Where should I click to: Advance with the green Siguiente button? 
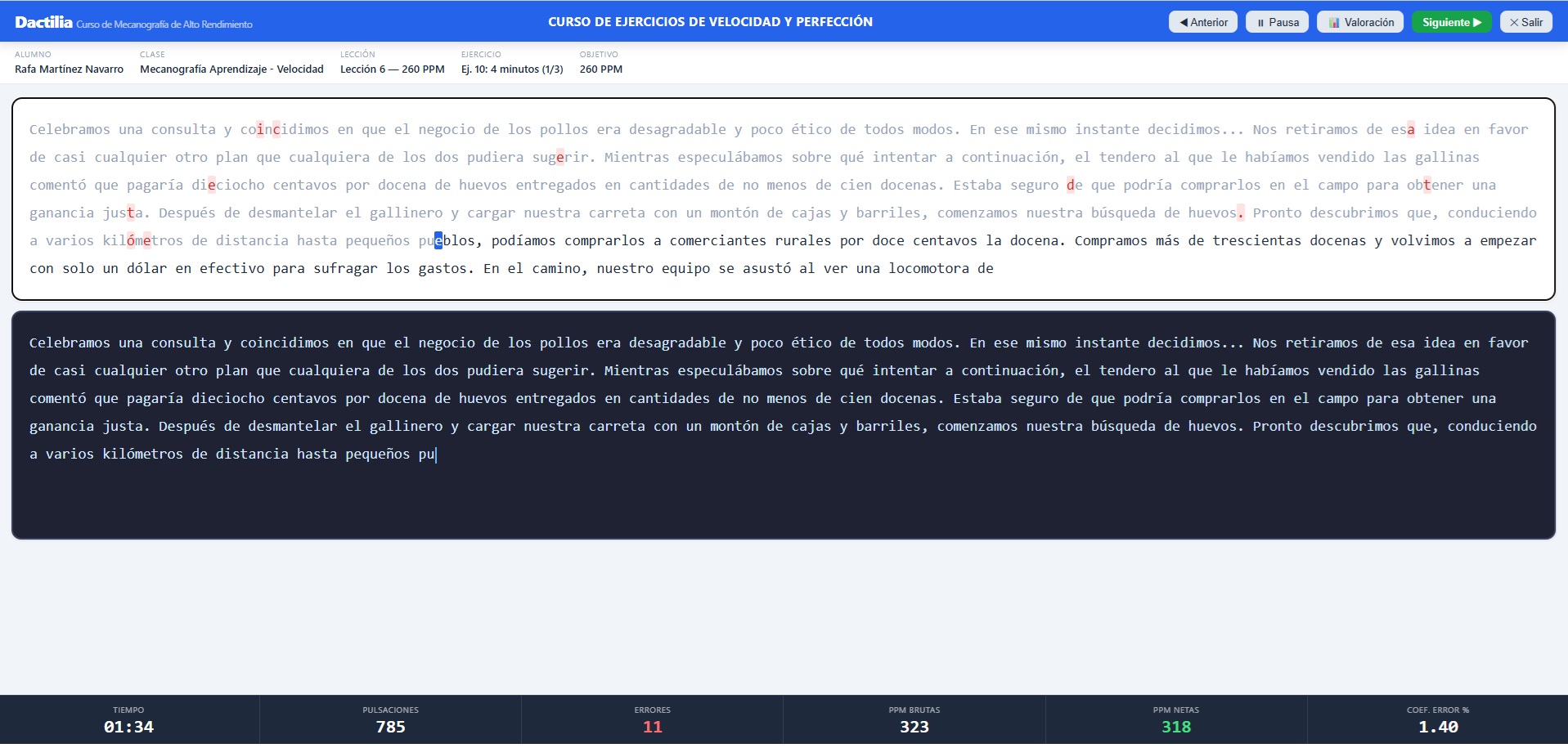pos(1451,22)
